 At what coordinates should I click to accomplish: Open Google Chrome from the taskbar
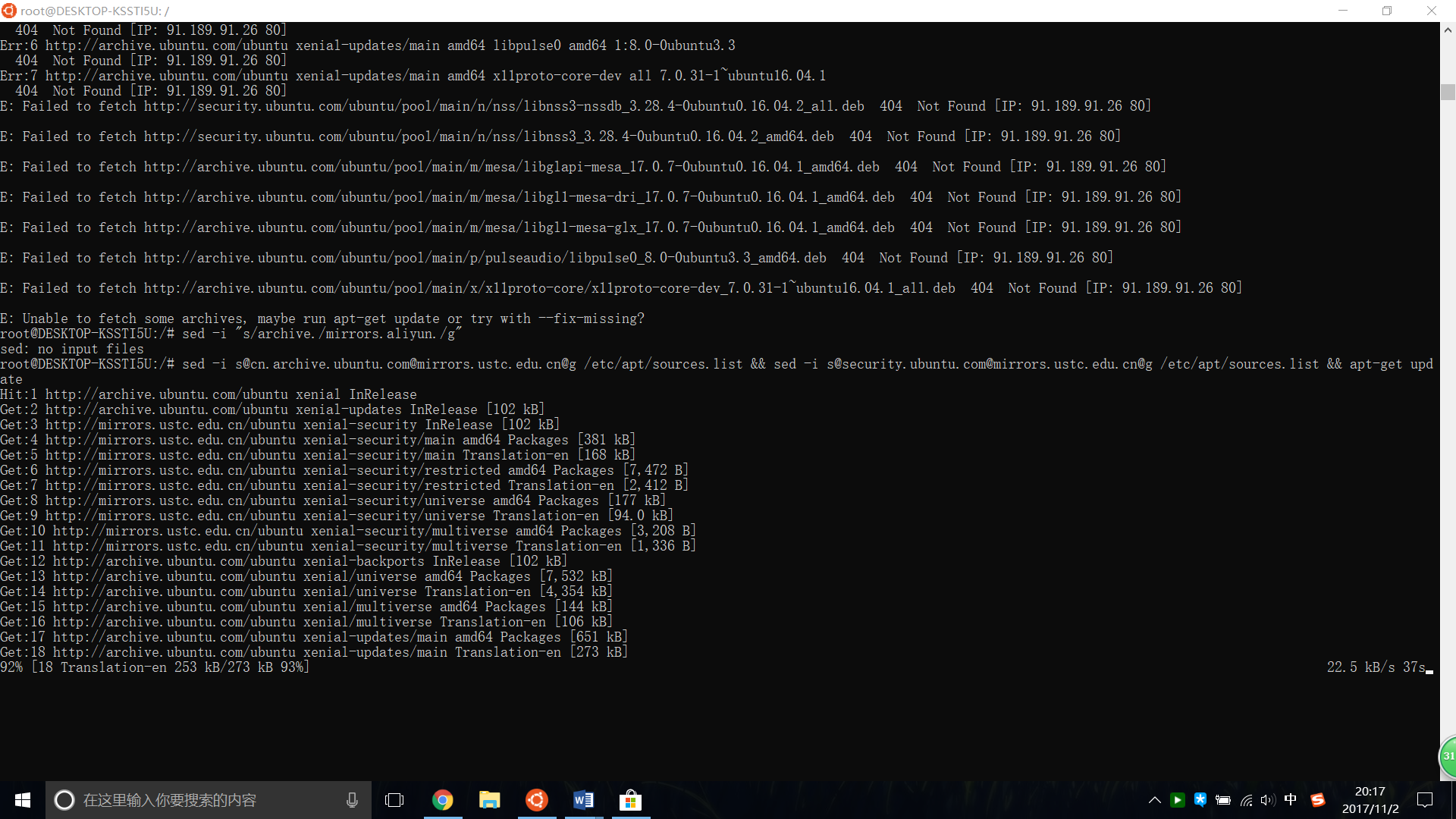point(443,800)
